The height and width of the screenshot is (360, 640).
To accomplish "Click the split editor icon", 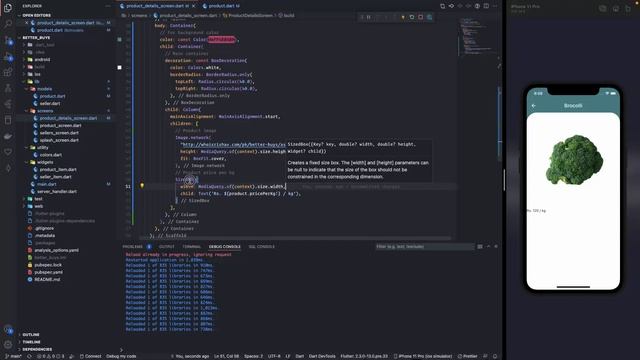I will pos(486,6).
